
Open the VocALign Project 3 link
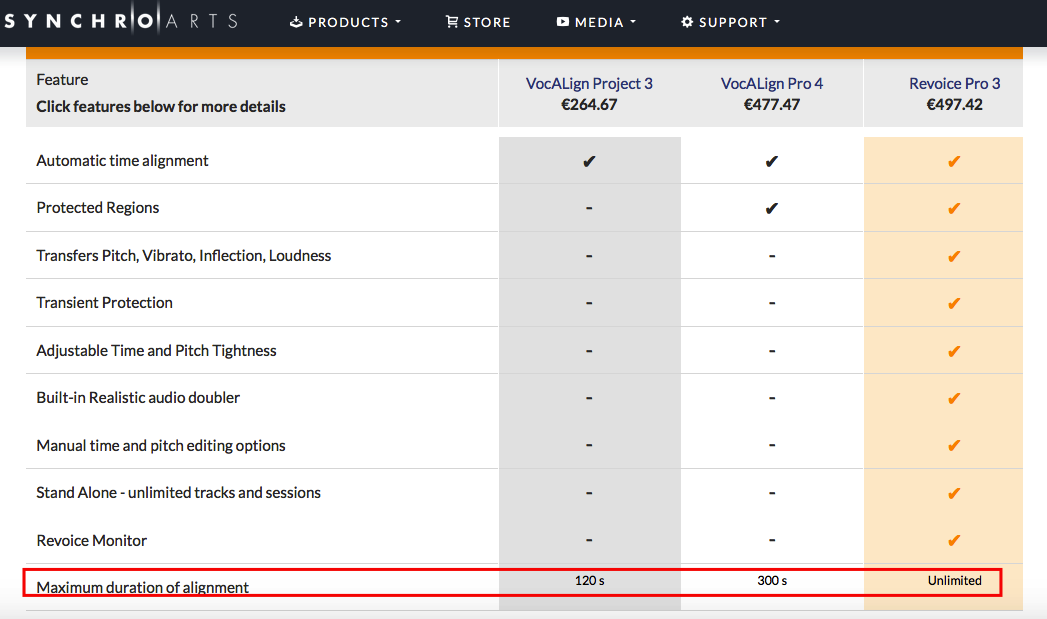point(589,83)
